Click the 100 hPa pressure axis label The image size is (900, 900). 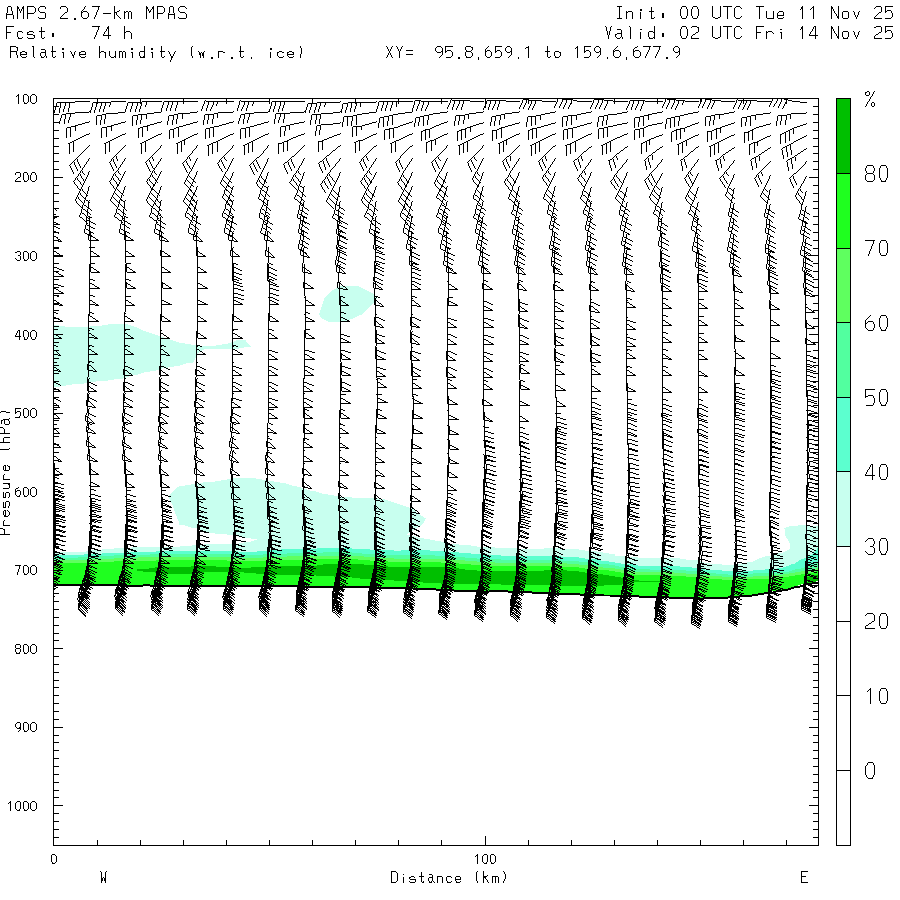point(26,99)
